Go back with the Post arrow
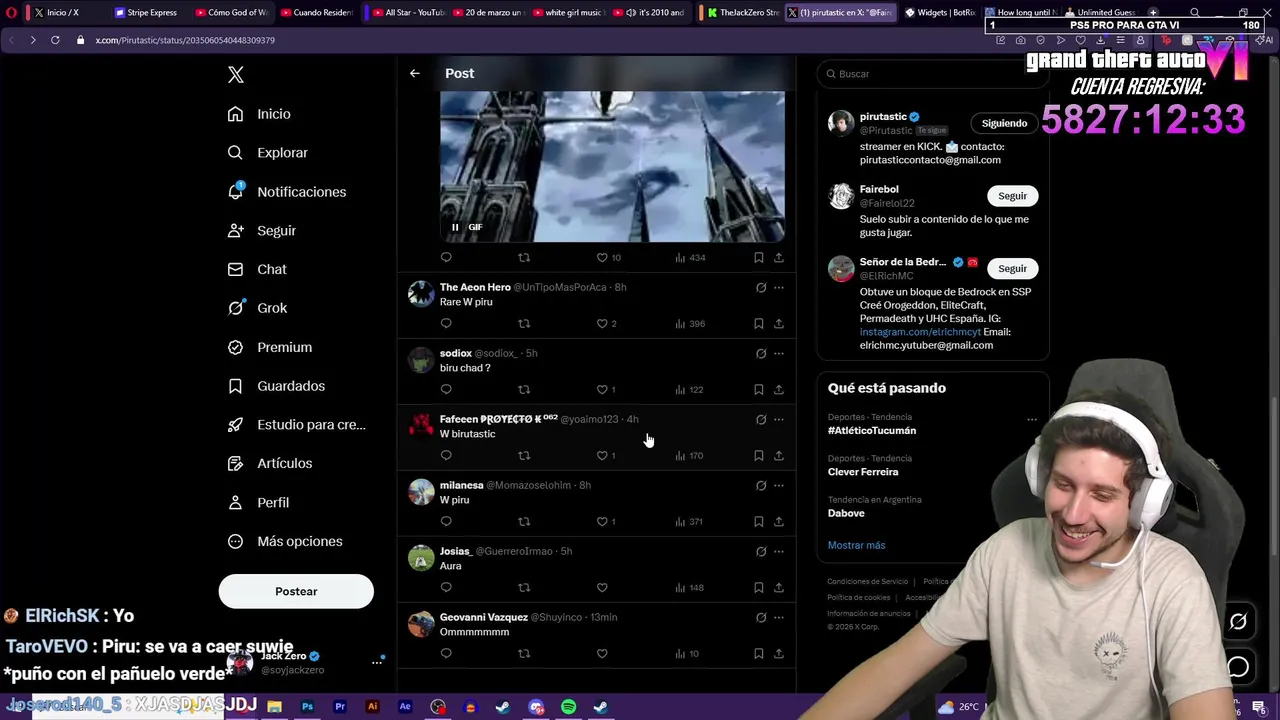 (414, 73)
